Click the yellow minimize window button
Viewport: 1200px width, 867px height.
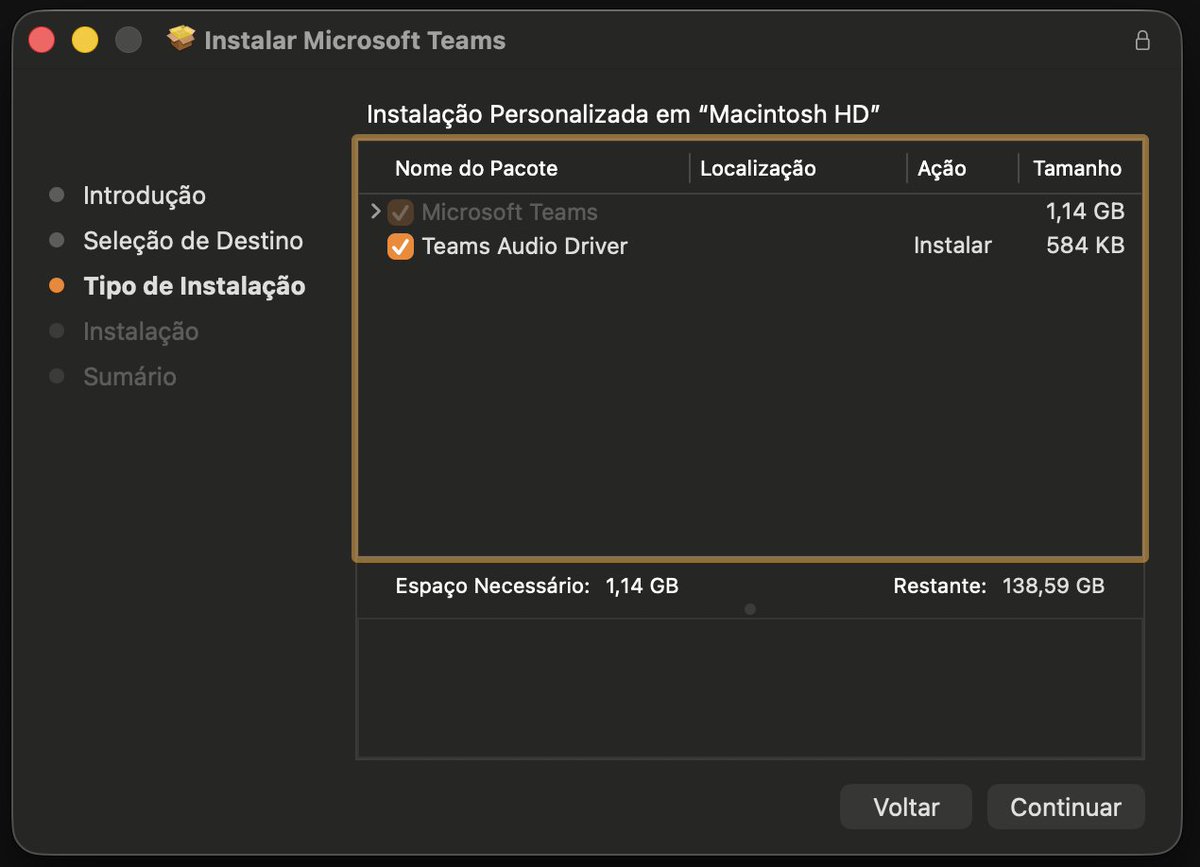[85, 40]
